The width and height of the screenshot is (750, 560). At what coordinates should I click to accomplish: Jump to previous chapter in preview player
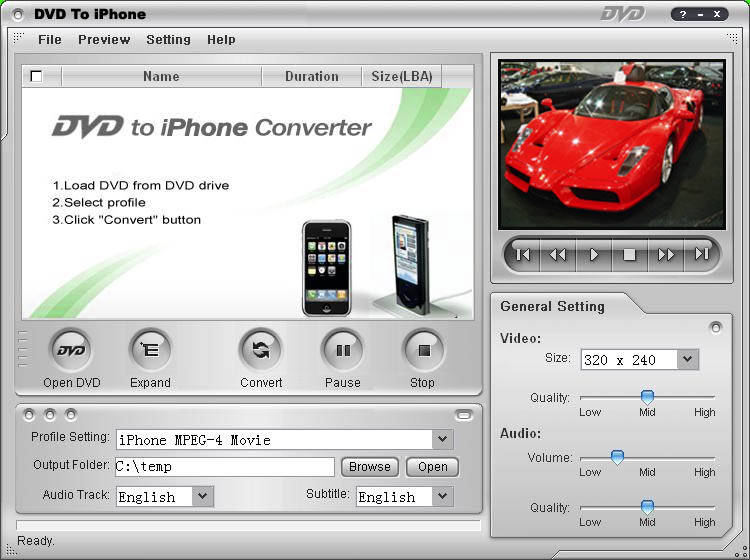pos(523,254)
